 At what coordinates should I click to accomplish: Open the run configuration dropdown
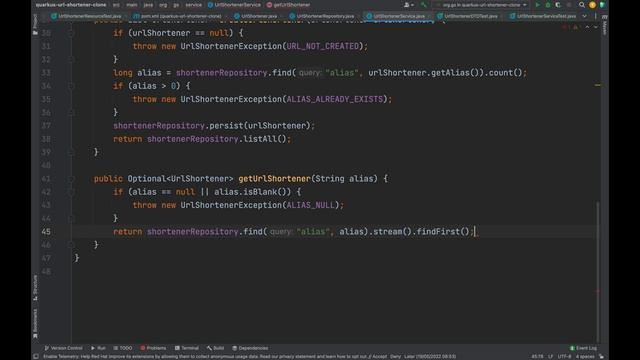click(481, 5)
